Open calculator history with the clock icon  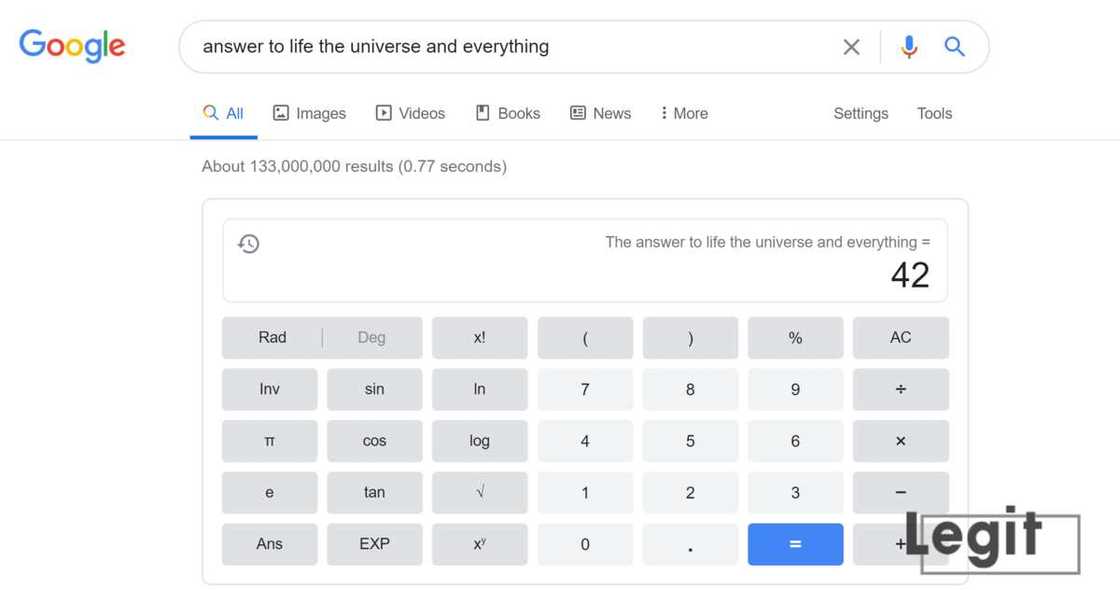point(249,243)
